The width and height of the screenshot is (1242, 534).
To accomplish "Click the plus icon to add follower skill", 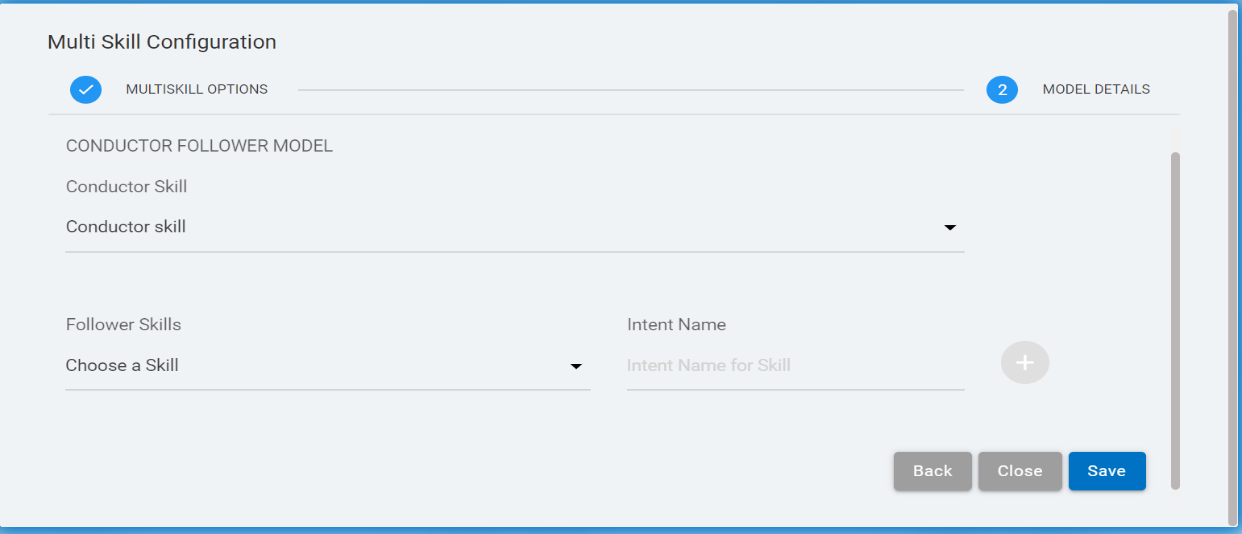I will tap(1024, 363).
